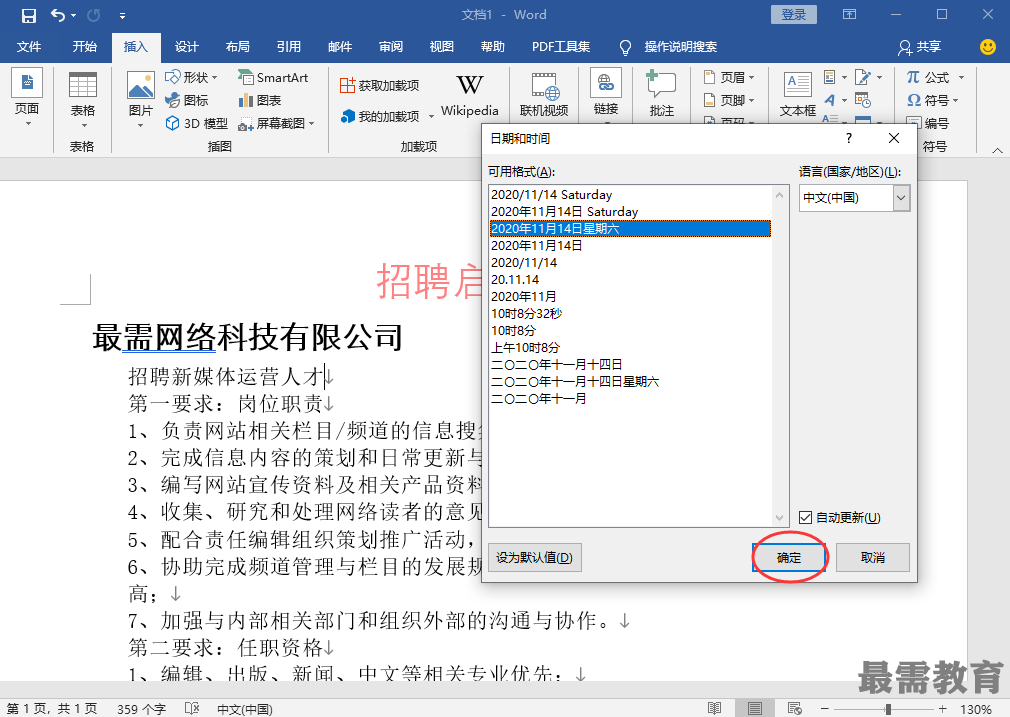The image size is (1010, 717).
Task: Open the 屏幕截图 screenshot dropdown
Action: (276, 123)
